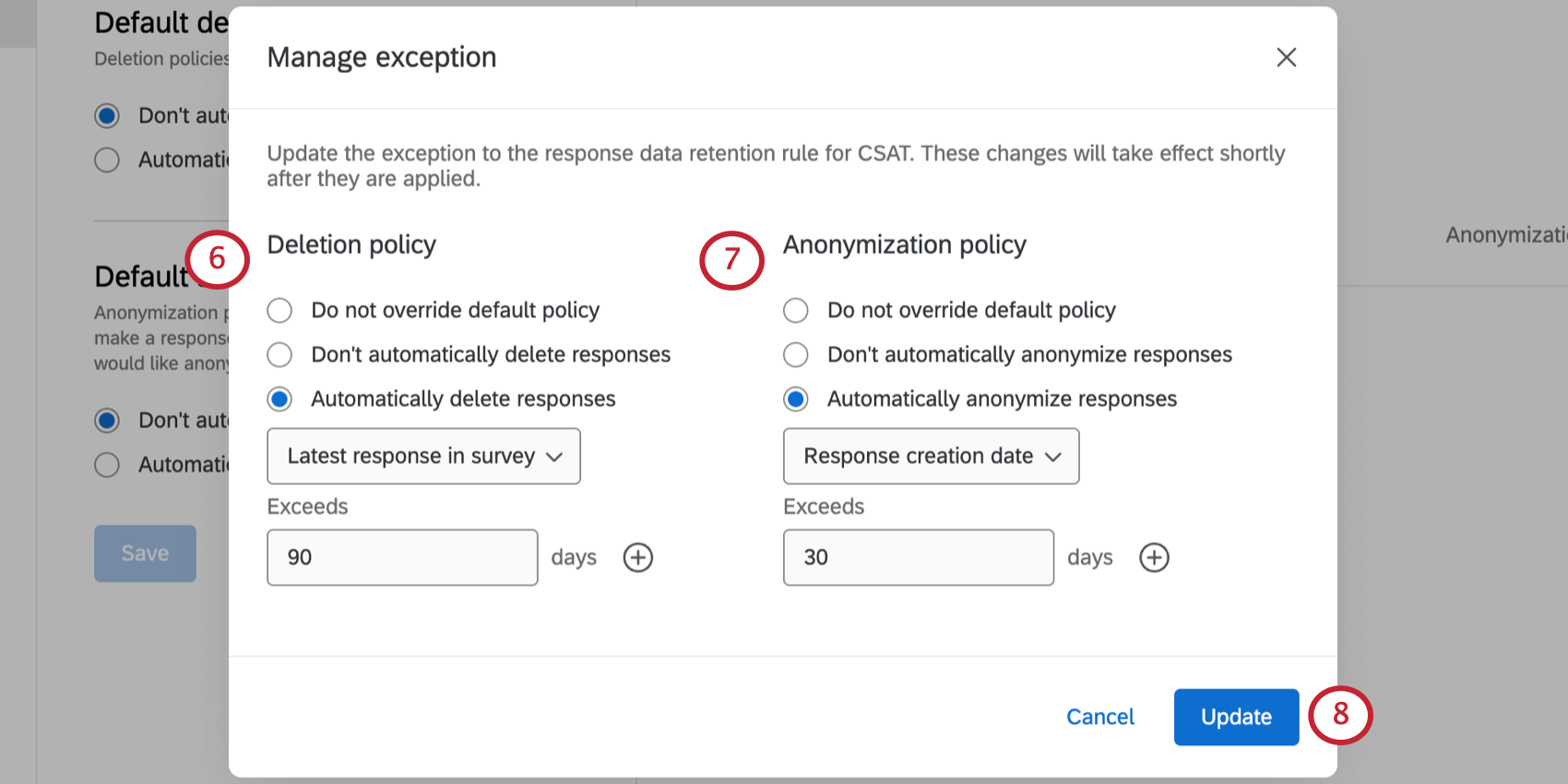The image size is (1568, 784).
Task: Select Do not override default anonymization policy
Action: click(795, 310)
